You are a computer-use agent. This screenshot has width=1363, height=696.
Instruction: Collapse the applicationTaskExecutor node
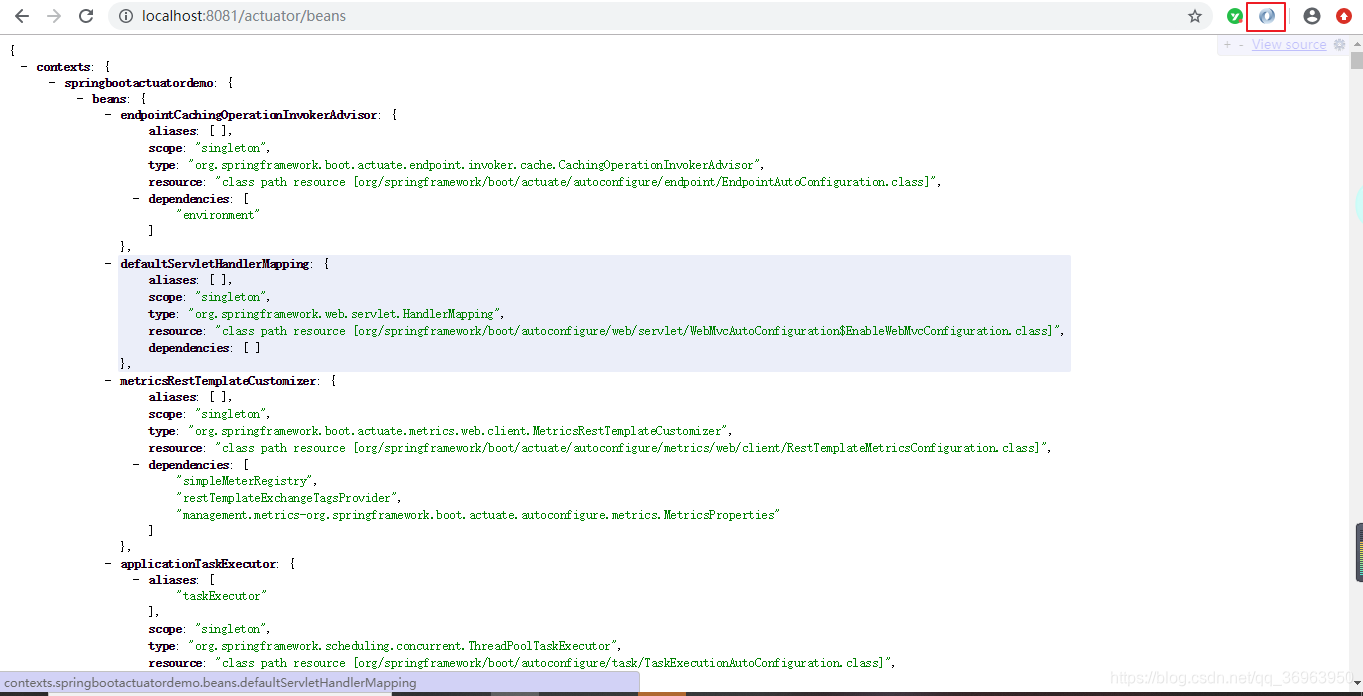click(x=109, y=563)
